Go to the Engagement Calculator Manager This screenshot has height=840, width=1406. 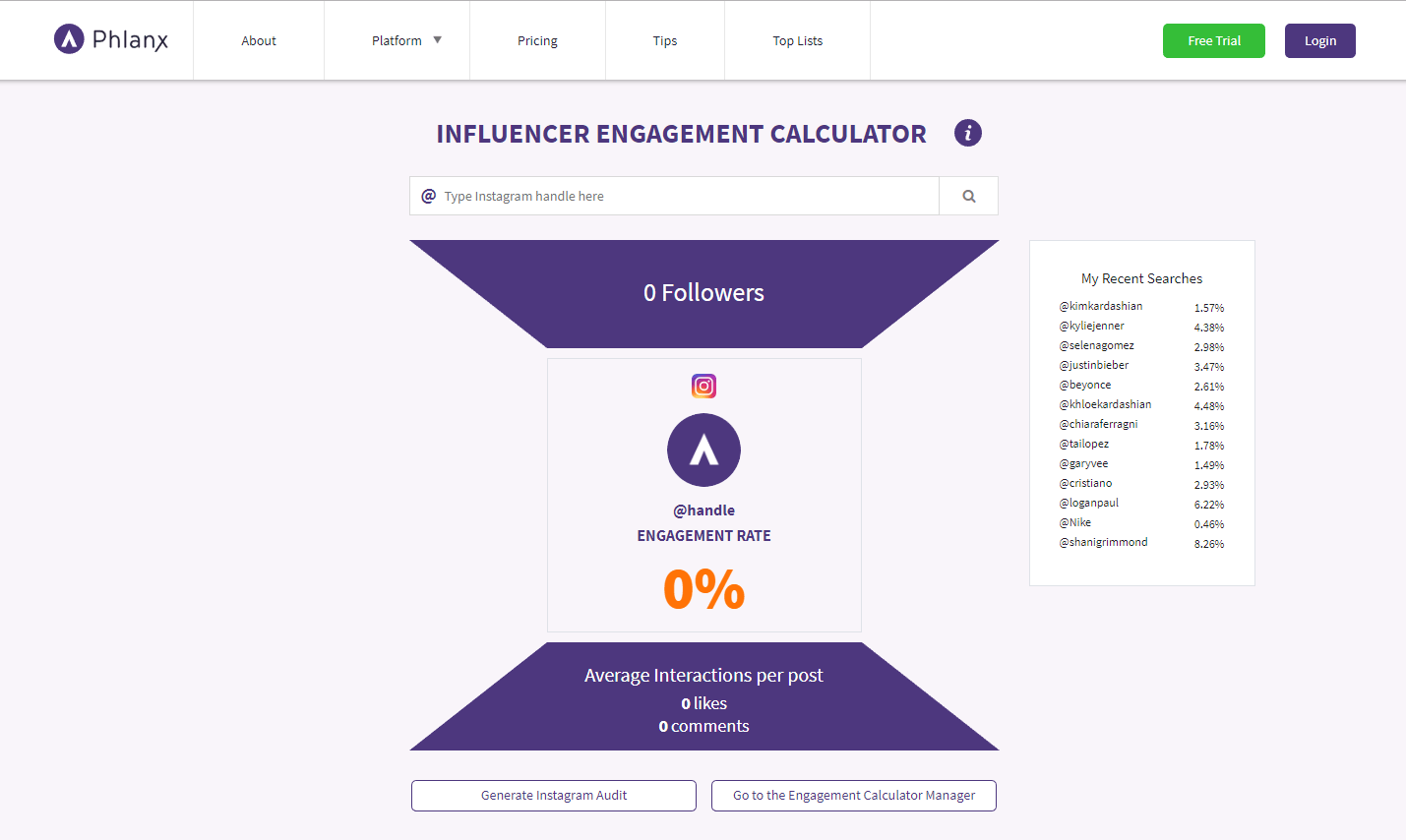coord(854,796)
